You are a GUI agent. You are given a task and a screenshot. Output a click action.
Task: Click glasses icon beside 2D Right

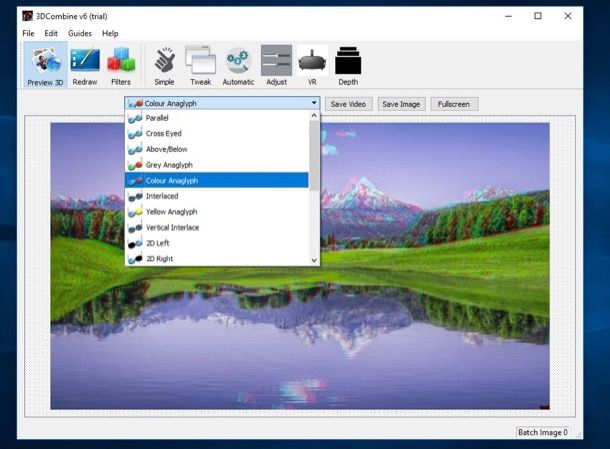point(135,259)
